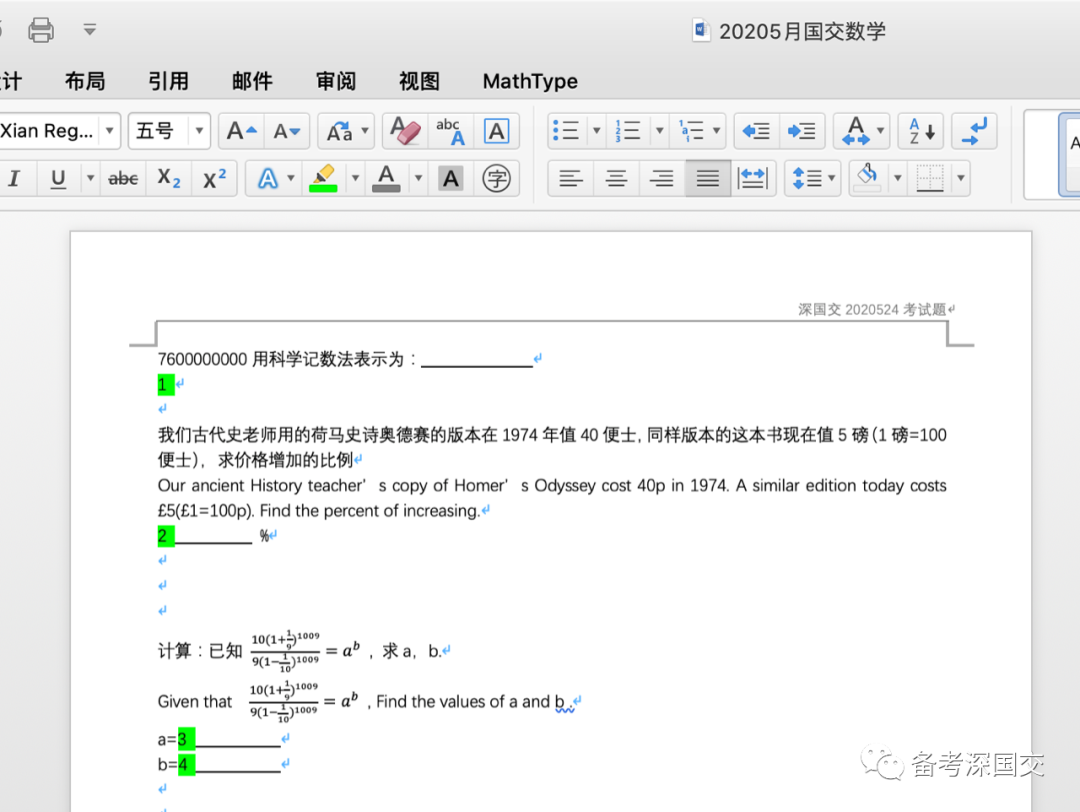Increase font size with grow button

pyautogui.click(x=241, y=131)
